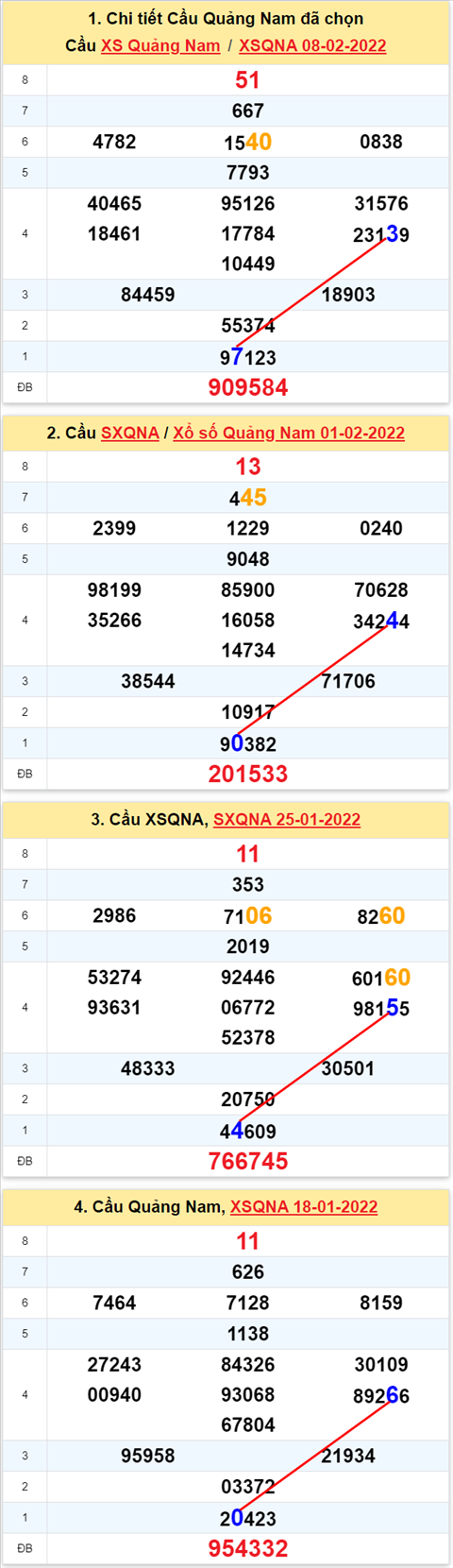Click the number 31576
Screen dimensions: 453x1568
[381, 203]
